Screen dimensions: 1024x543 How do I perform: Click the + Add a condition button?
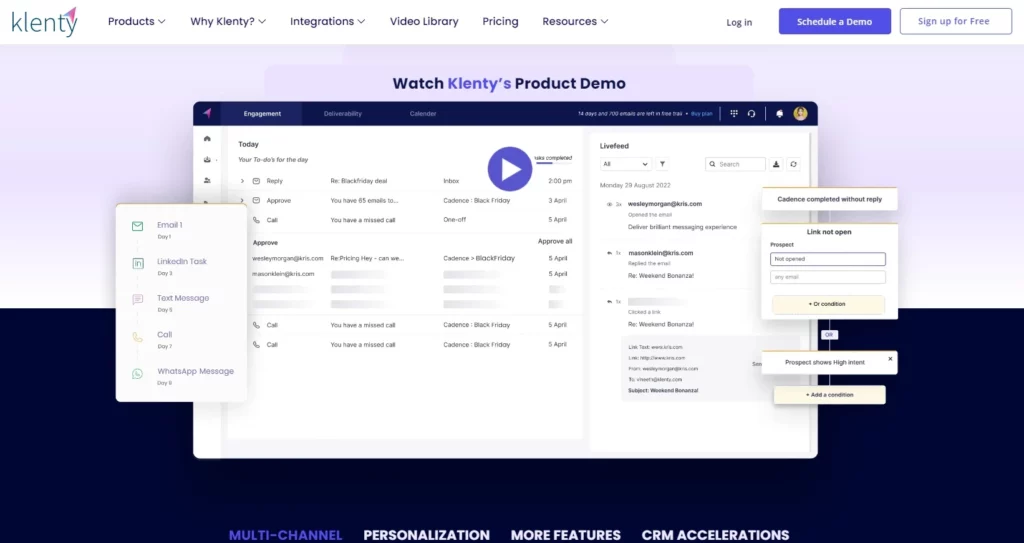point(829,395)
